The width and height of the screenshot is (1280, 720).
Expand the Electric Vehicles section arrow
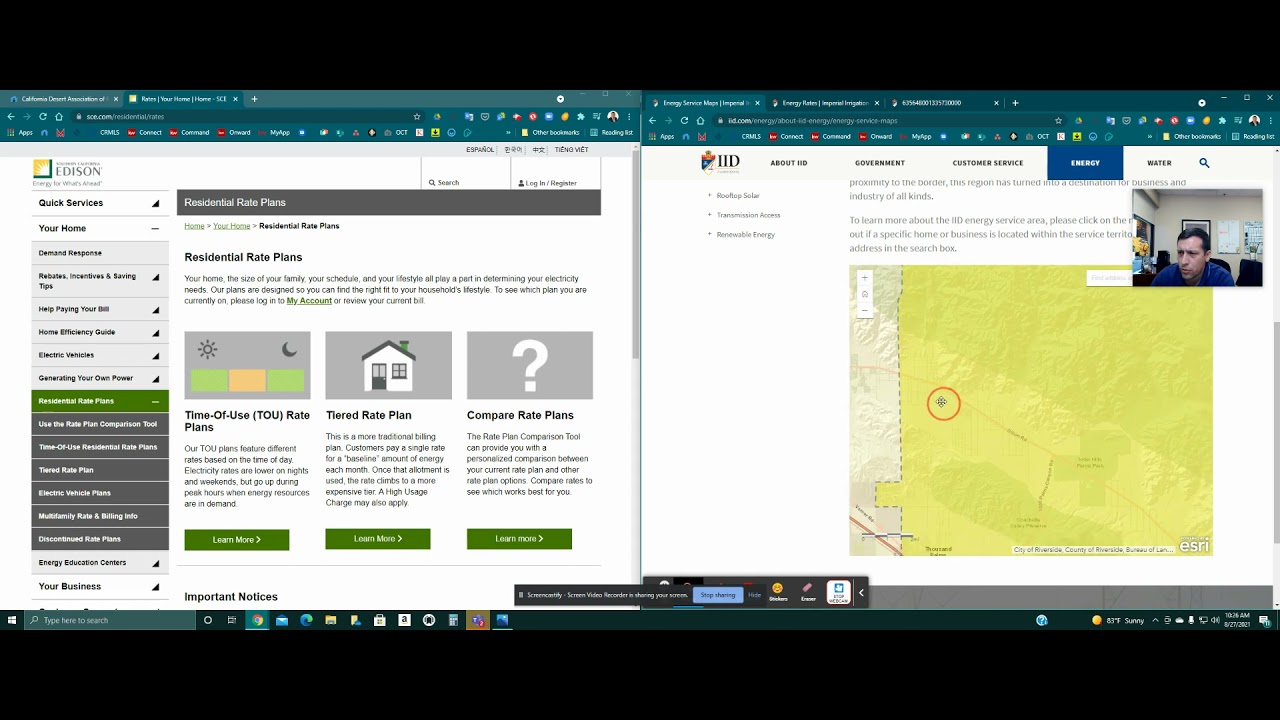pos(155,356)
